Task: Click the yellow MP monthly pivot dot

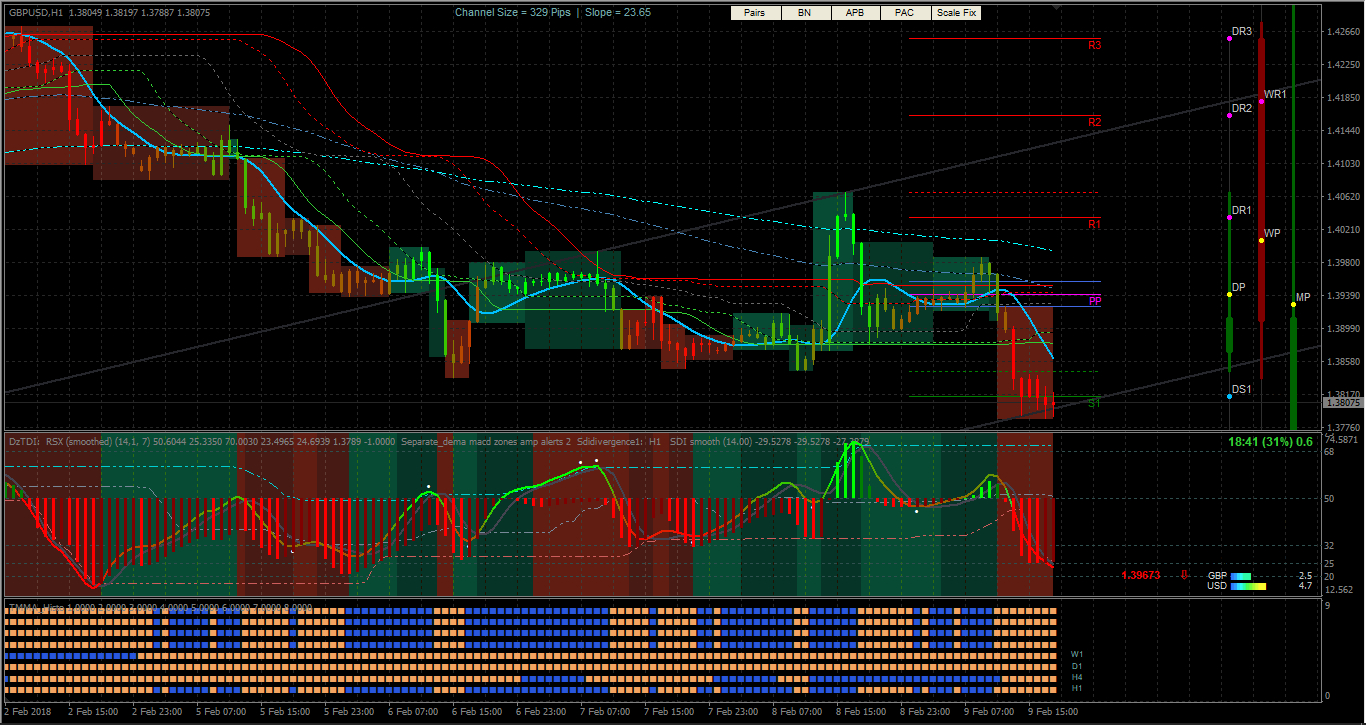Action: (1294, 304)
